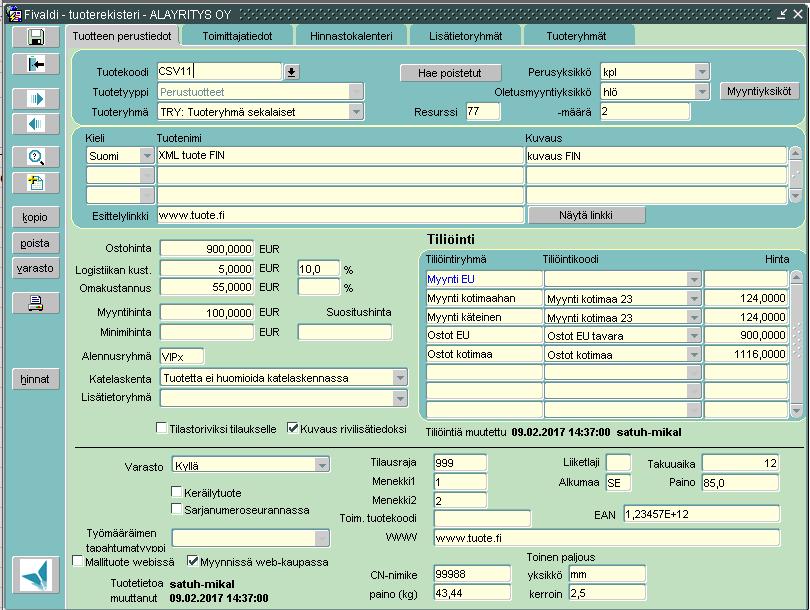Open Varasto dropdown showing Kyllä
The height and width of the screenshot is (610, 810).
point(322,465)
